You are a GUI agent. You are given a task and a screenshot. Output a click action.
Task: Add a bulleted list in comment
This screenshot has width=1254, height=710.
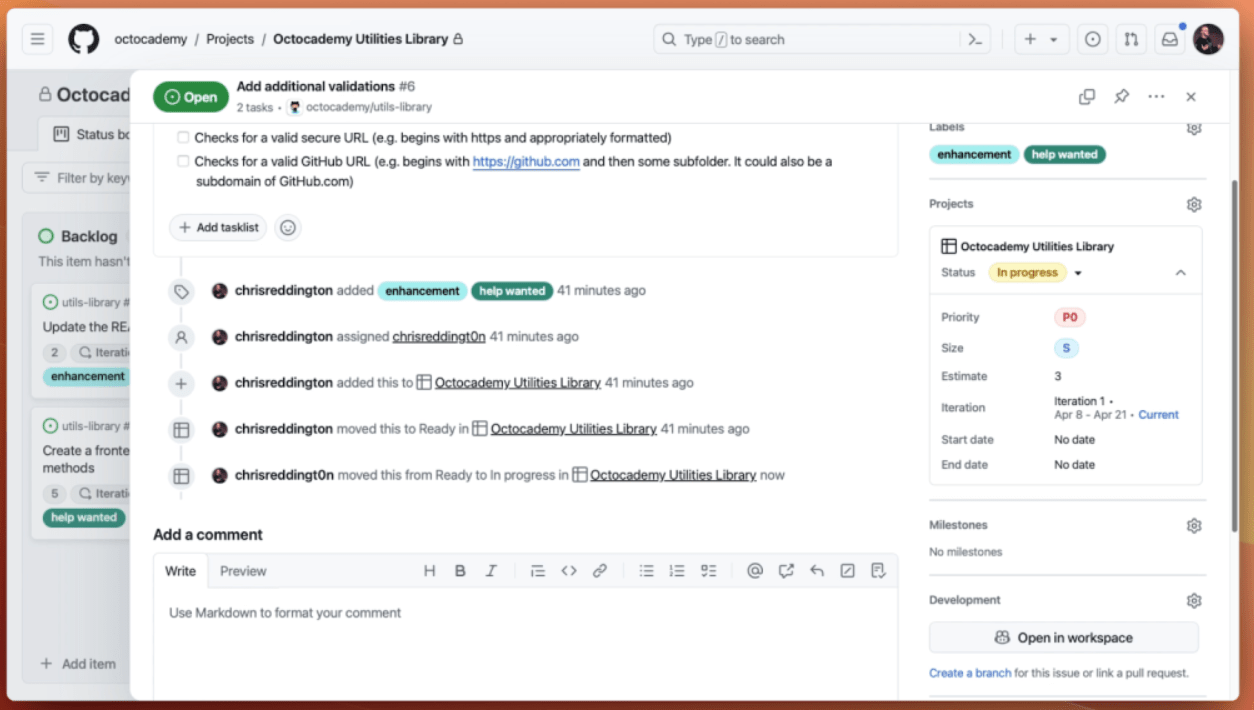point(647,571)
